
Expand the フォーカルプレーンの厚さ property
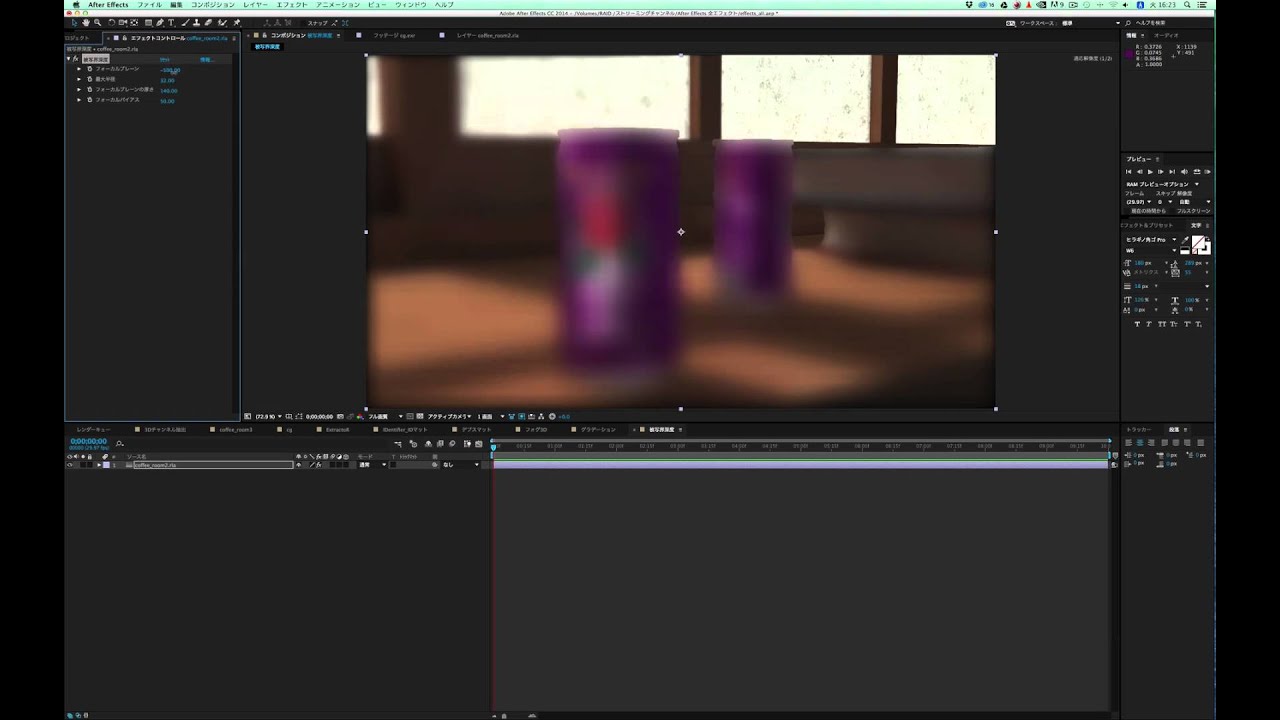coord(79,89)
